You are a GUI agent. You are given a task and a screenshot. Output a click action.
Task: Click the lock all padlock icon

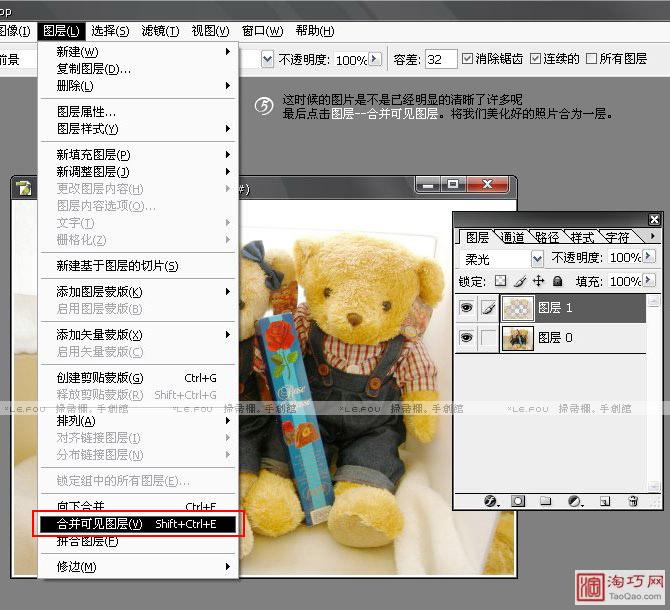[x=558, y=282]
